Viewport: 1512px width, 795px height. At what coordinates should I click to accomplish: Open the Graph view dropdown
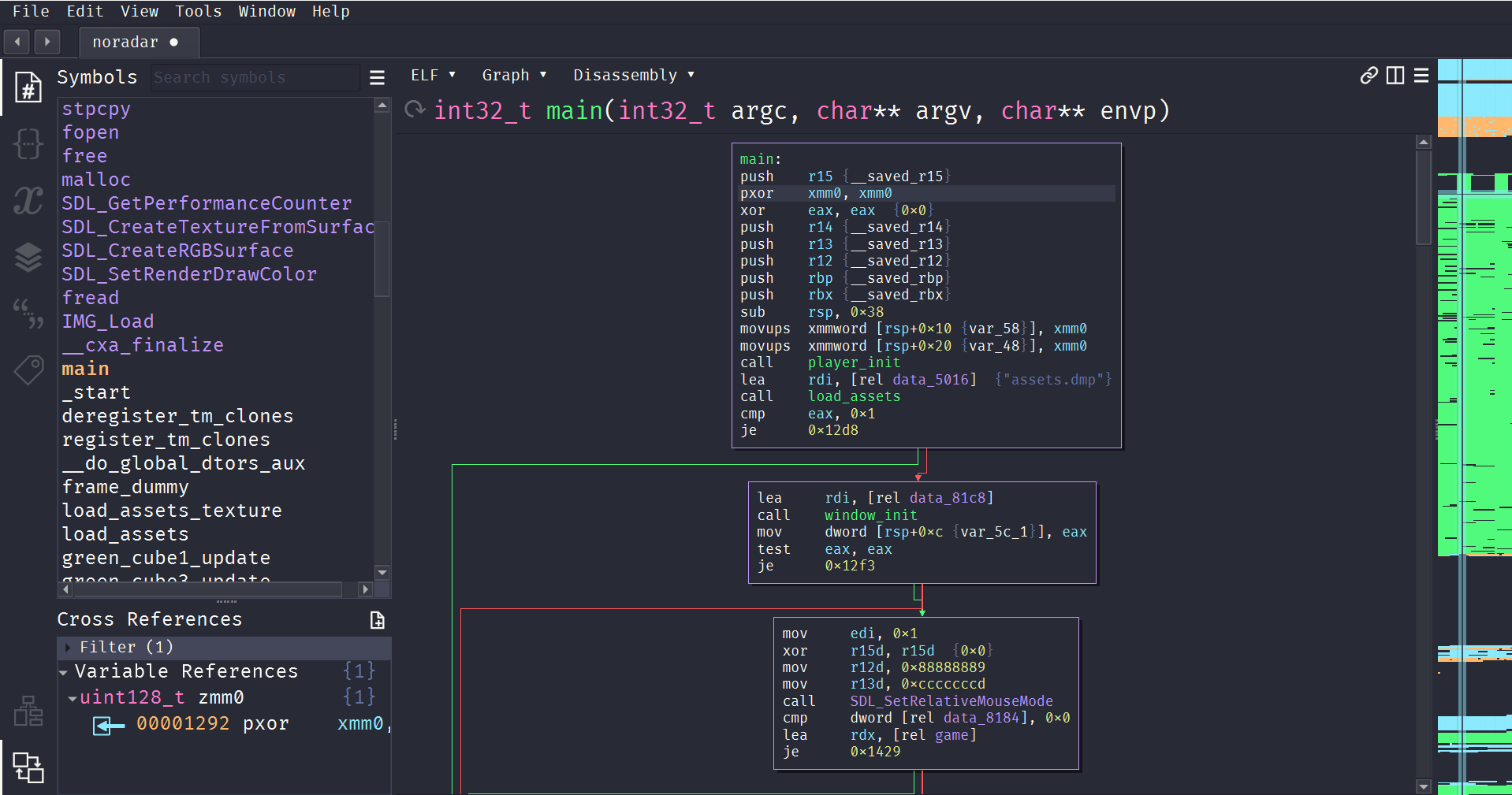tap(514, 75)
